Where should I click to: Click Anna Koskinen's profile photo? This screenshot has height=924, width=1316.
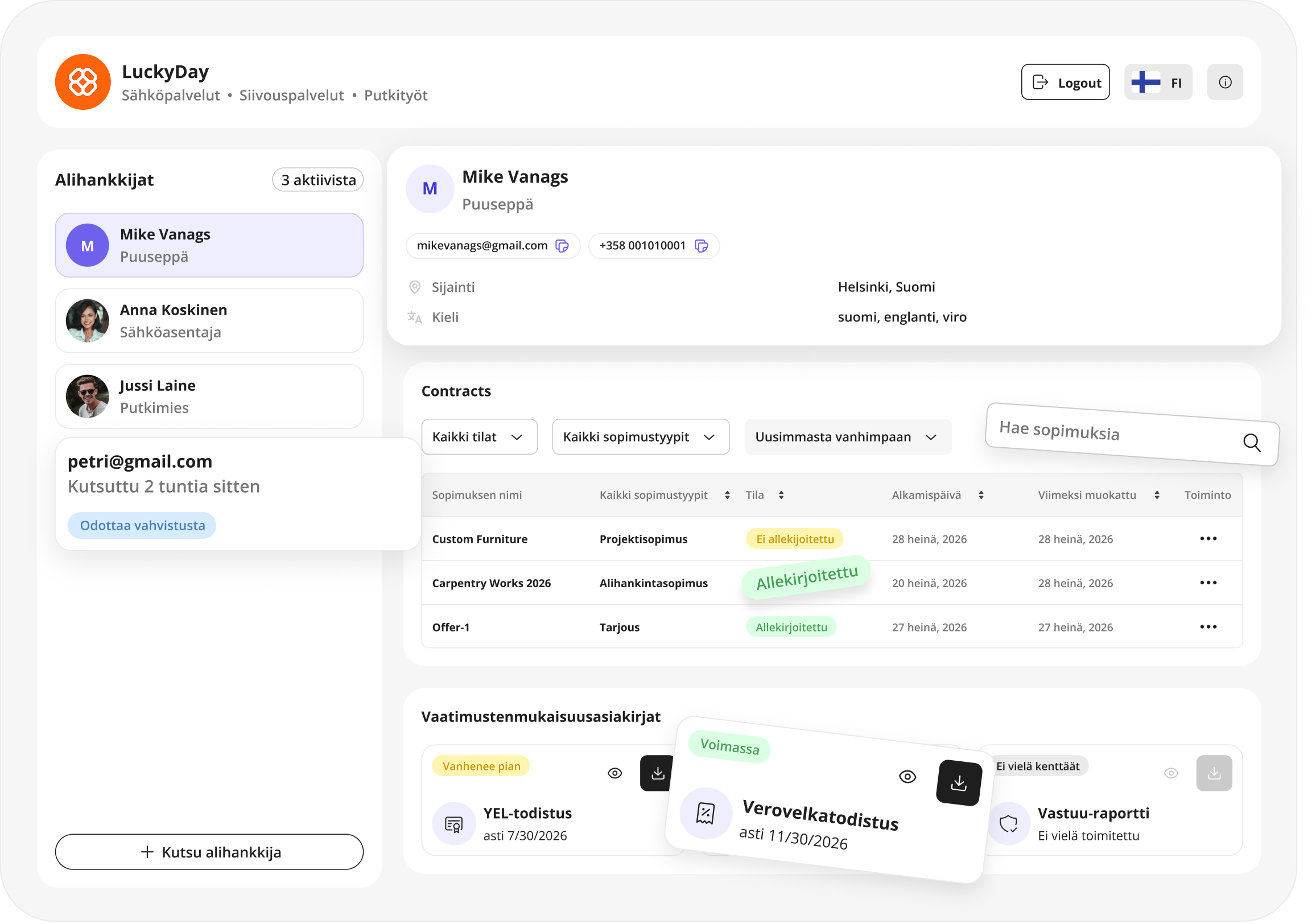coord(88,321)
